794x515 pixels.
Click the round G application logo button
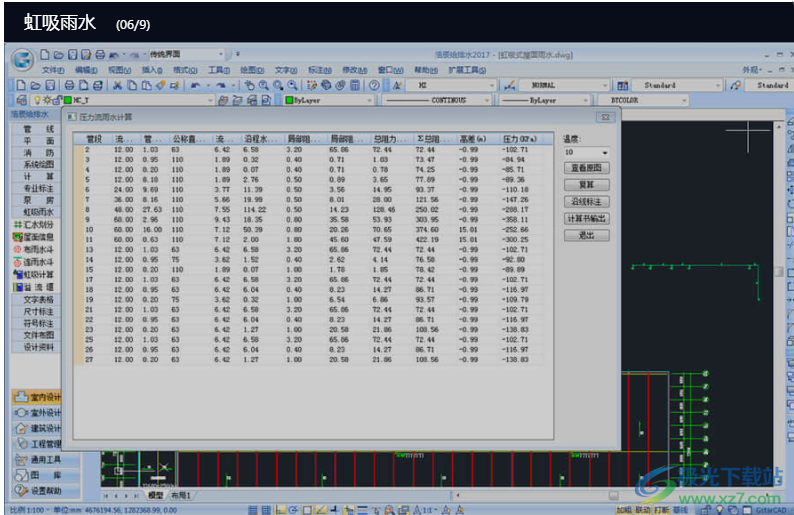pyautogui.click(x=22, y=59)
